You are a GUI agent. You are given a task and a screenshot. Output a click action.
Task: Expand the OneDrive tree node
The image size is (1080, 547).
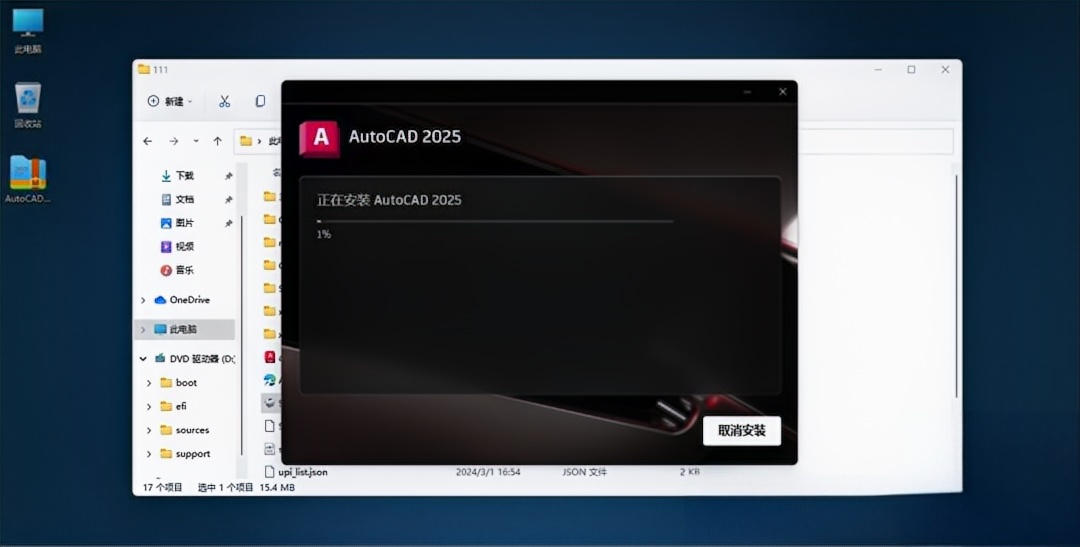143,300
